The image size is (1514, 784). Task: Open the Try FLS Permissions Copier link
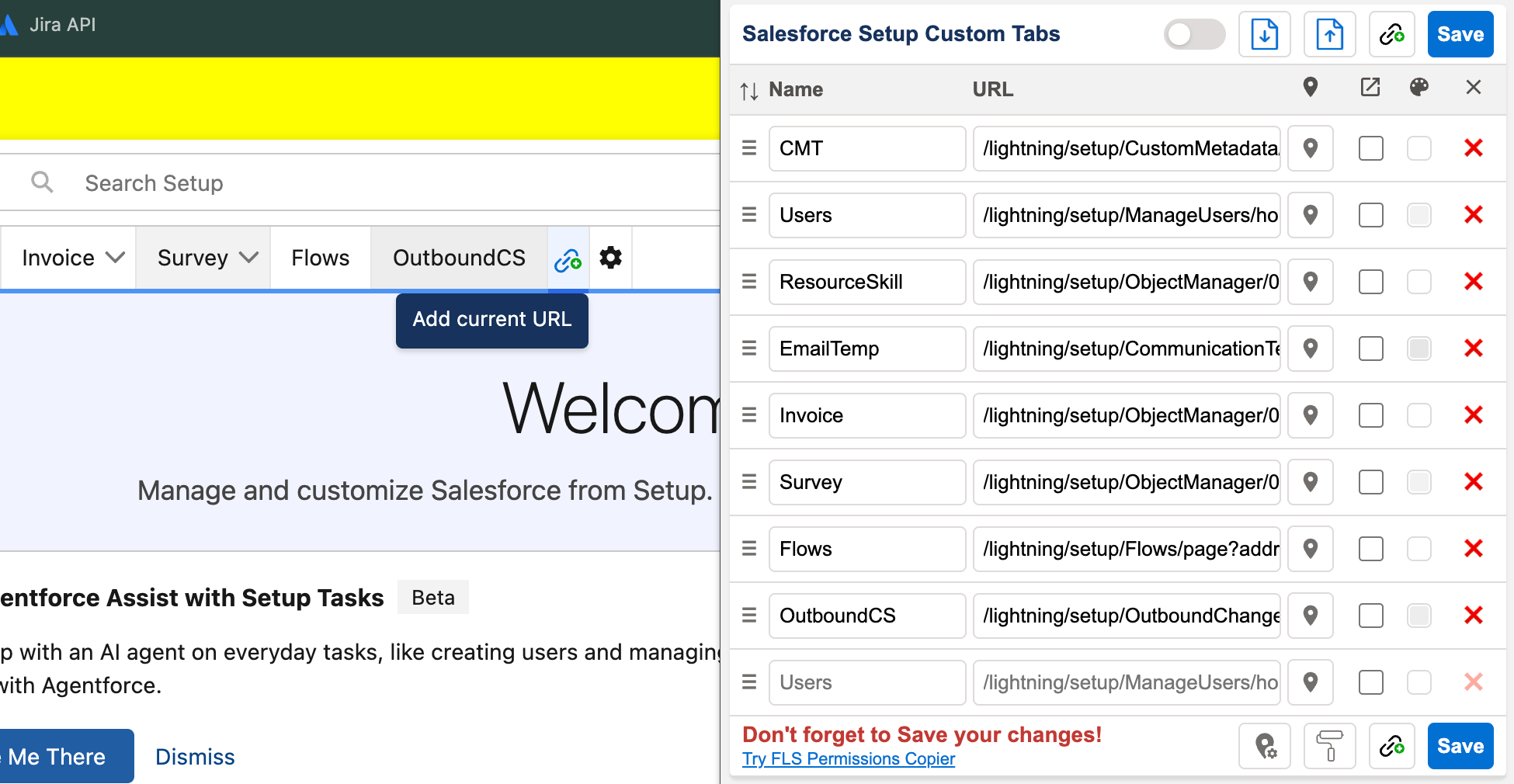[849, 759]
